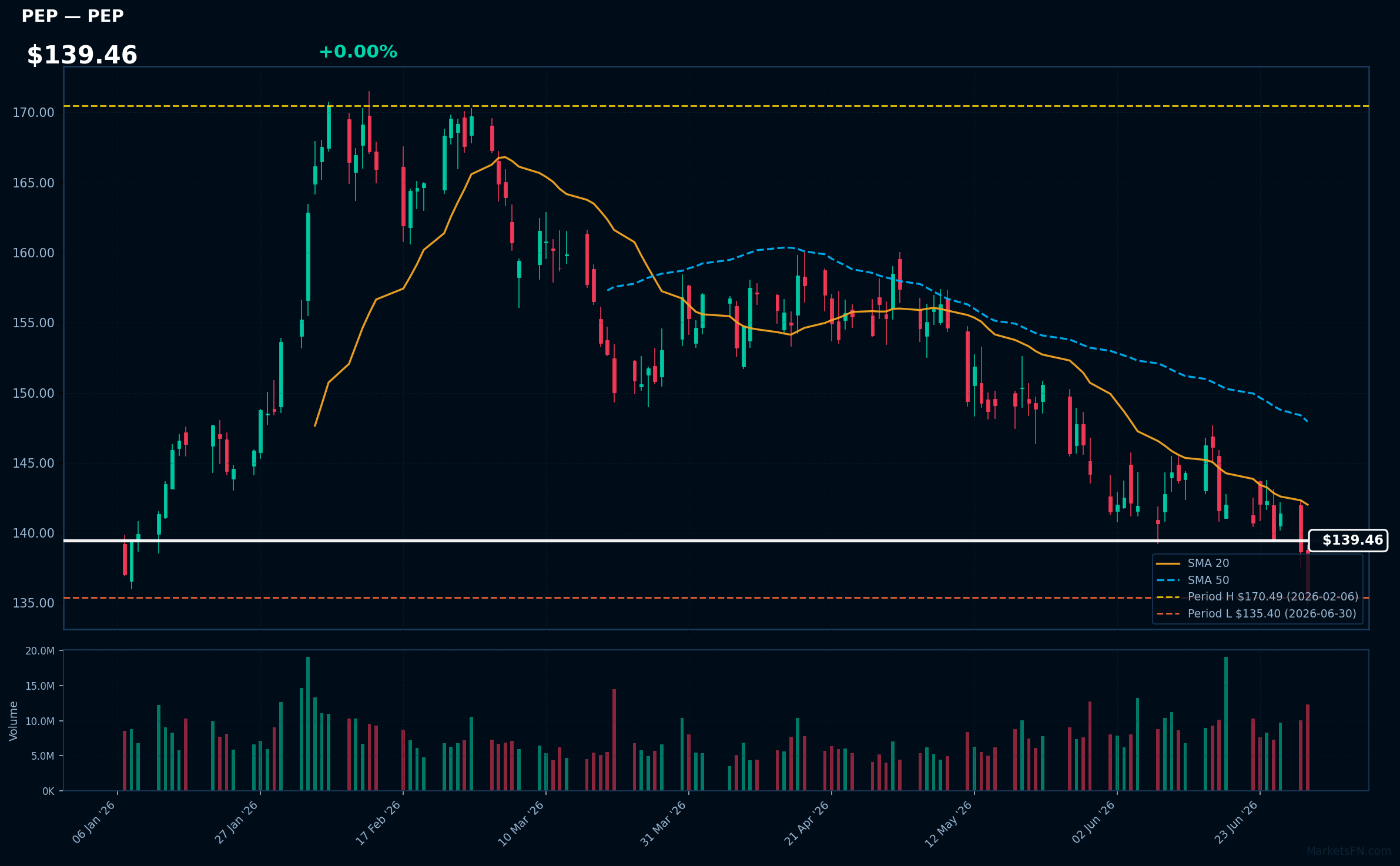Screen dimensions: 1400x866
Task: Click the 20.0M volume axis label
Action: click(x=40, y=651)
